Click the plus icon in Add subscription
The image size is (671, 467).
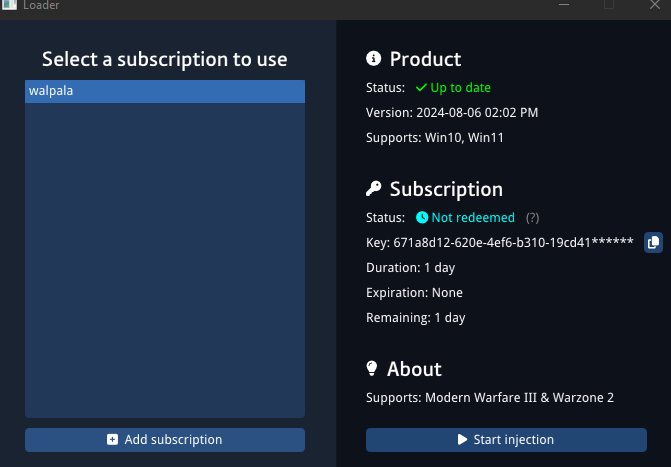point(112,439)
